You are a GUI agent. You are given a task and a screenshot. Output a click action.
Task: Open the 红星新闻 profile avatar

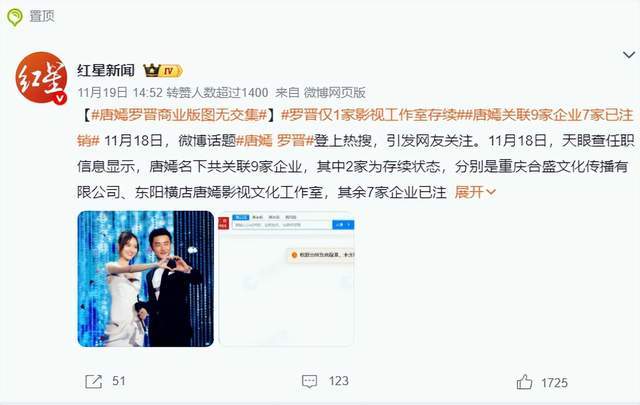(41, 78)
